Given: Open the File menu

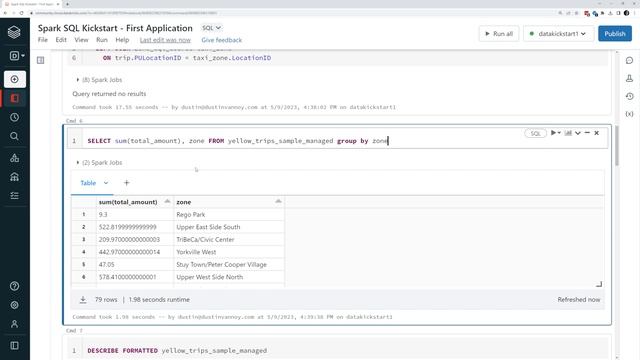Looking at the screenshot, I should (43, 40).
